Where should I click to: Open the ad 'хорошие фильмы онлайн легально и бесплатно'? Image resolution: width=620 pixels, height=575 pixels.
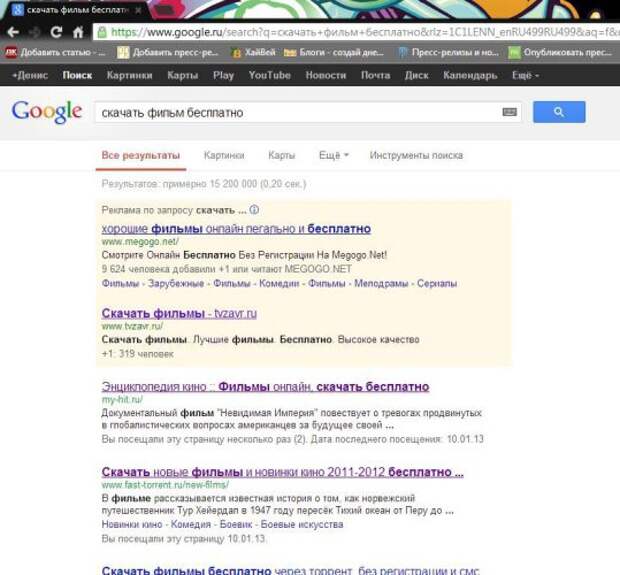tap(236, 229)
